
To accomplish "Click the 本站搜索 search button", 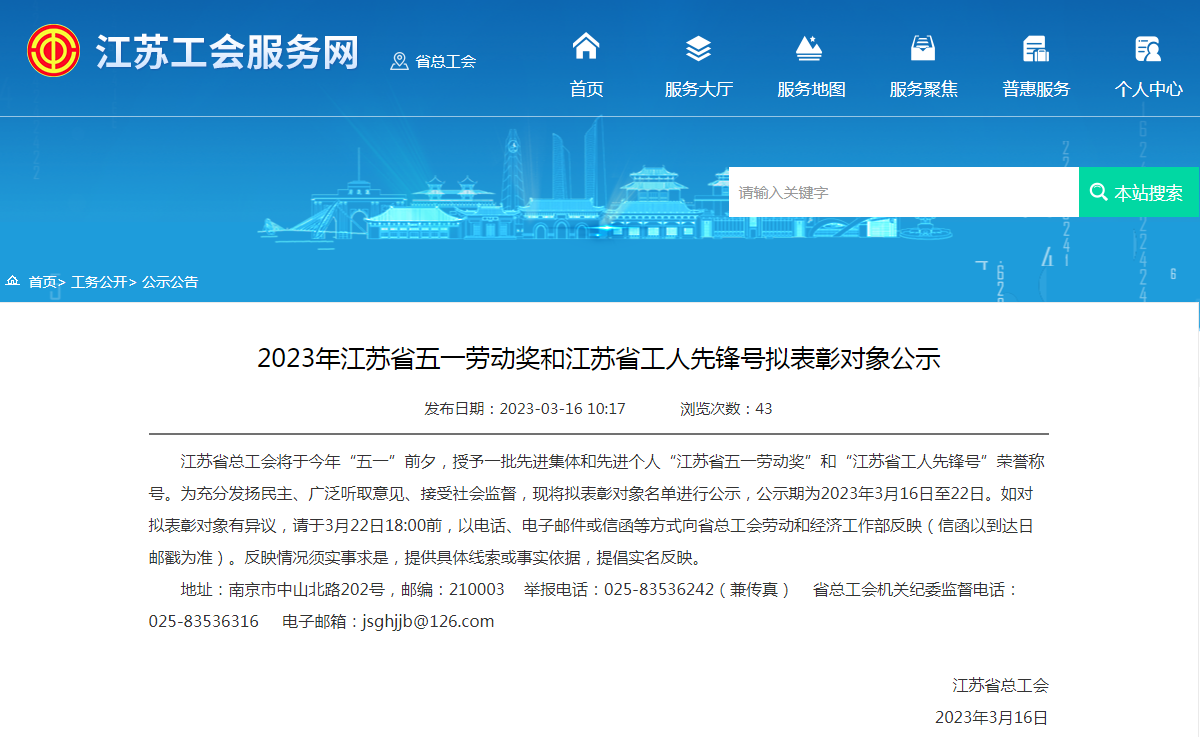I will click(x=1139, y=192).
